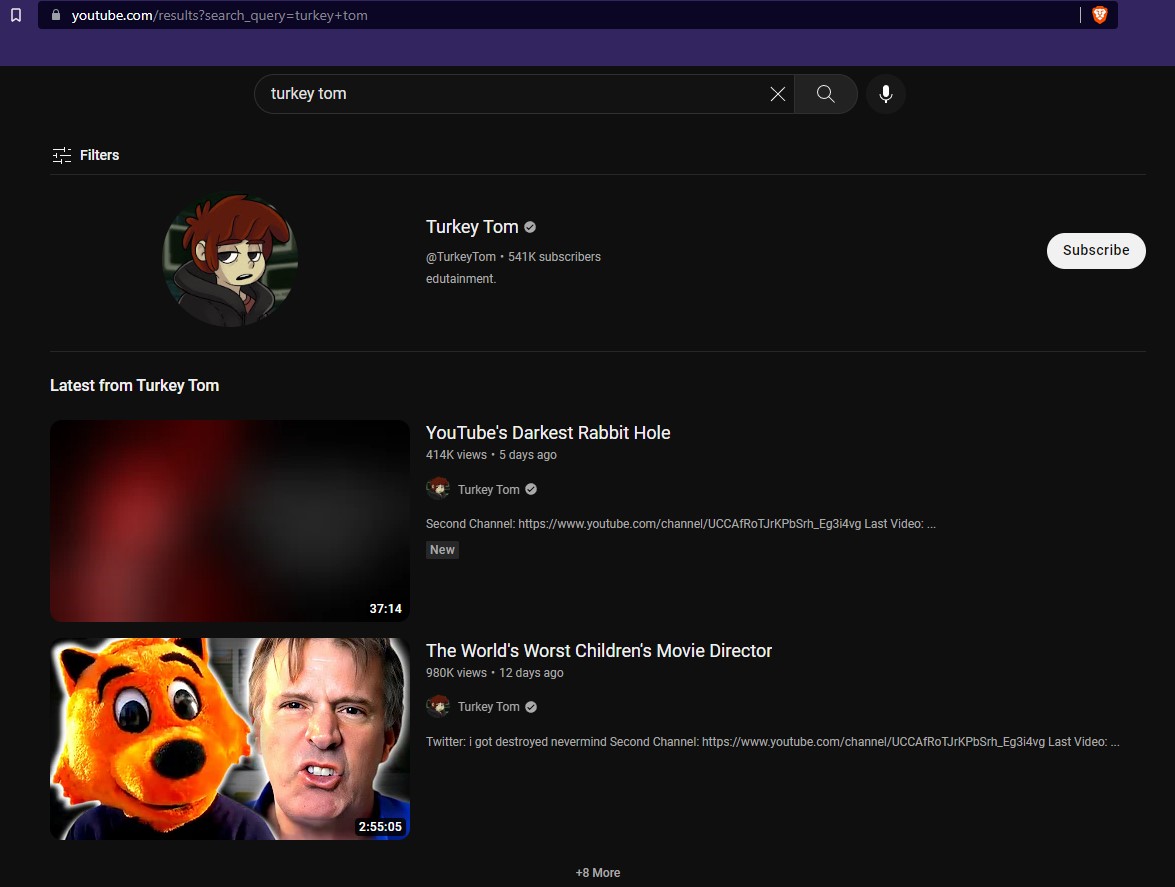Screen dimensions: 1175x887
Task: Start voice search with microphone icon
Action: [x=885, y=94]
